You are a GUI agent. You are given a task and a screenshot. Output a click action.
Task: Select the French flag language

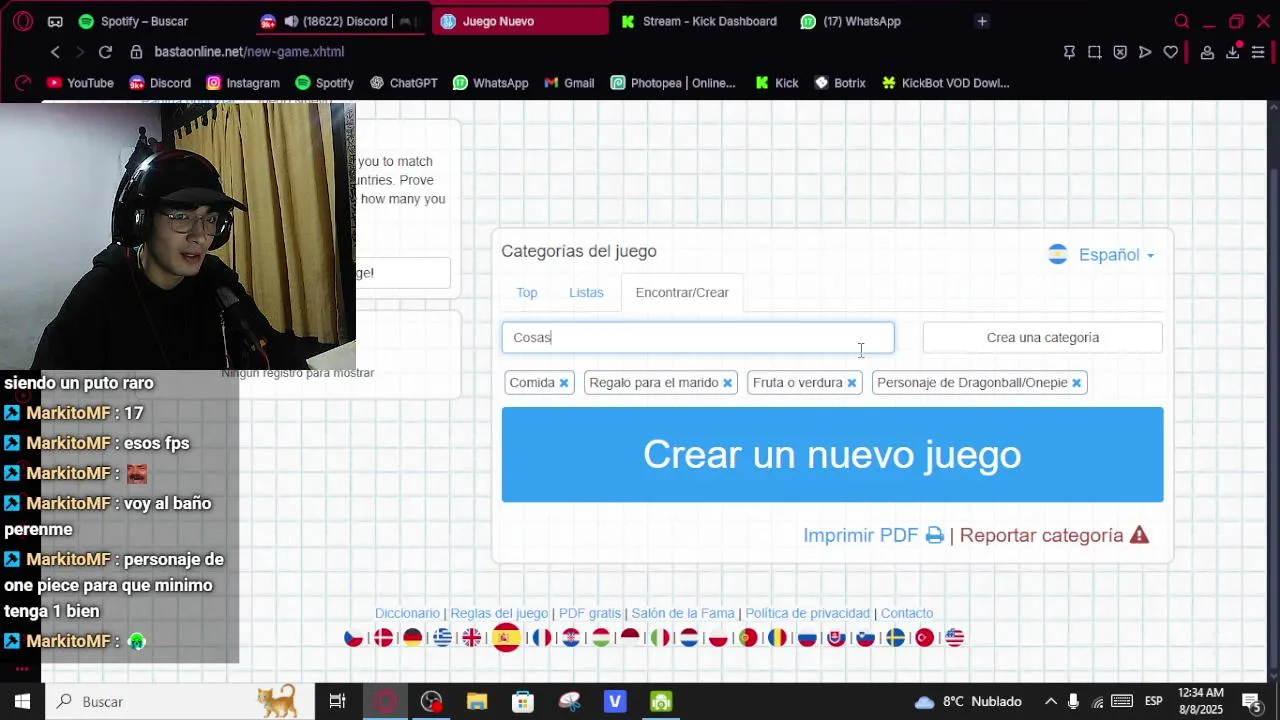(542, 638)
